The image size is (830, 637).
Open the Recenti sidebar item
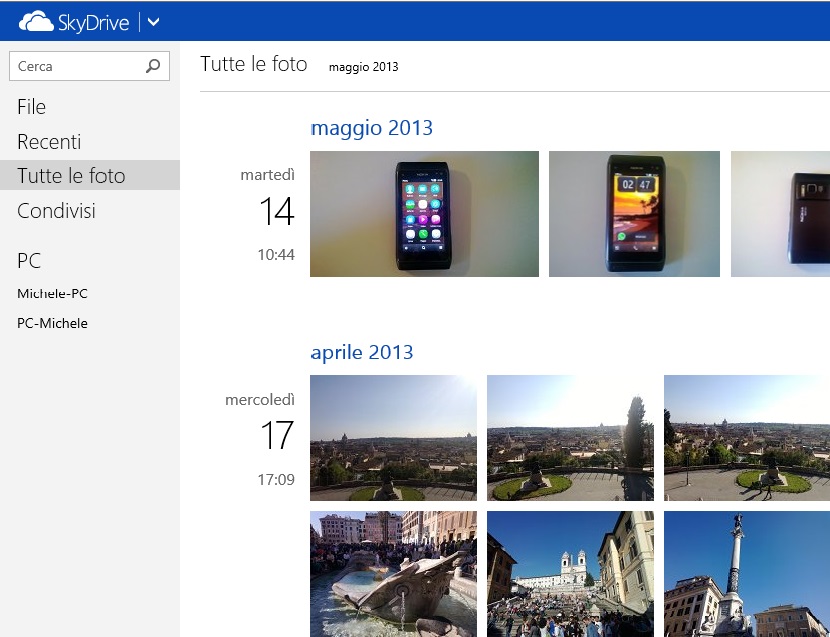pos(49,142)
